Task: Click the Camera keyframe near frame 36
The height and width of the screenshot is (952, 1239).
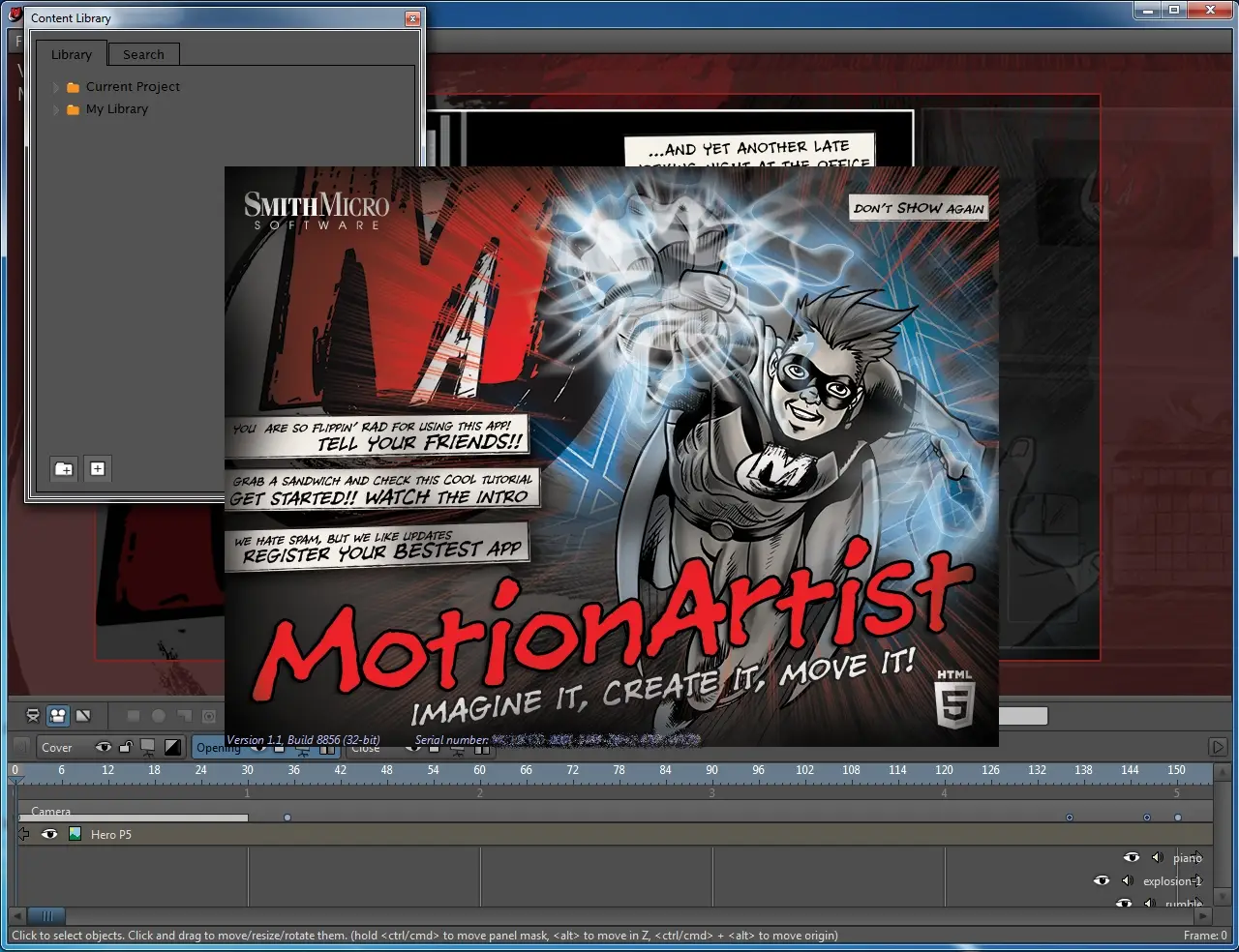Action: 287,818
